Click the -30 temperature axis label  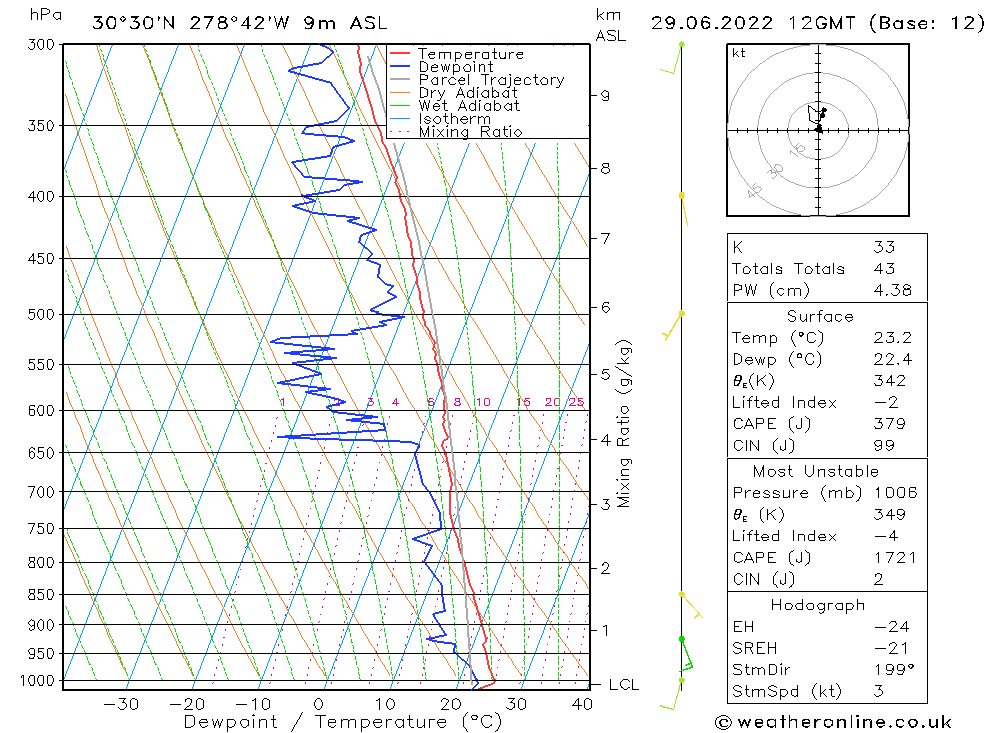coord(121,704)
